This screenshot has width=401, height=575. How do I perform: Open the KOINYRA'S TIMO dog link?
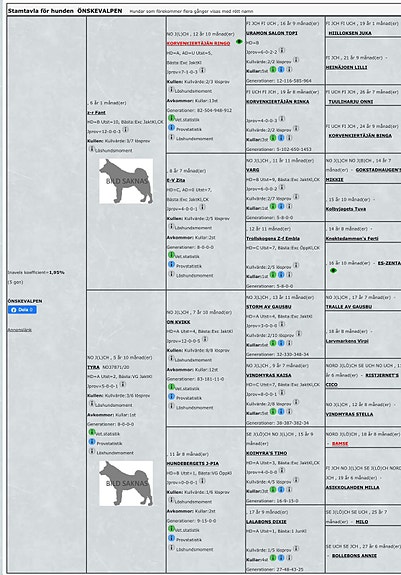pyautogui.click(x=266, y=453)
